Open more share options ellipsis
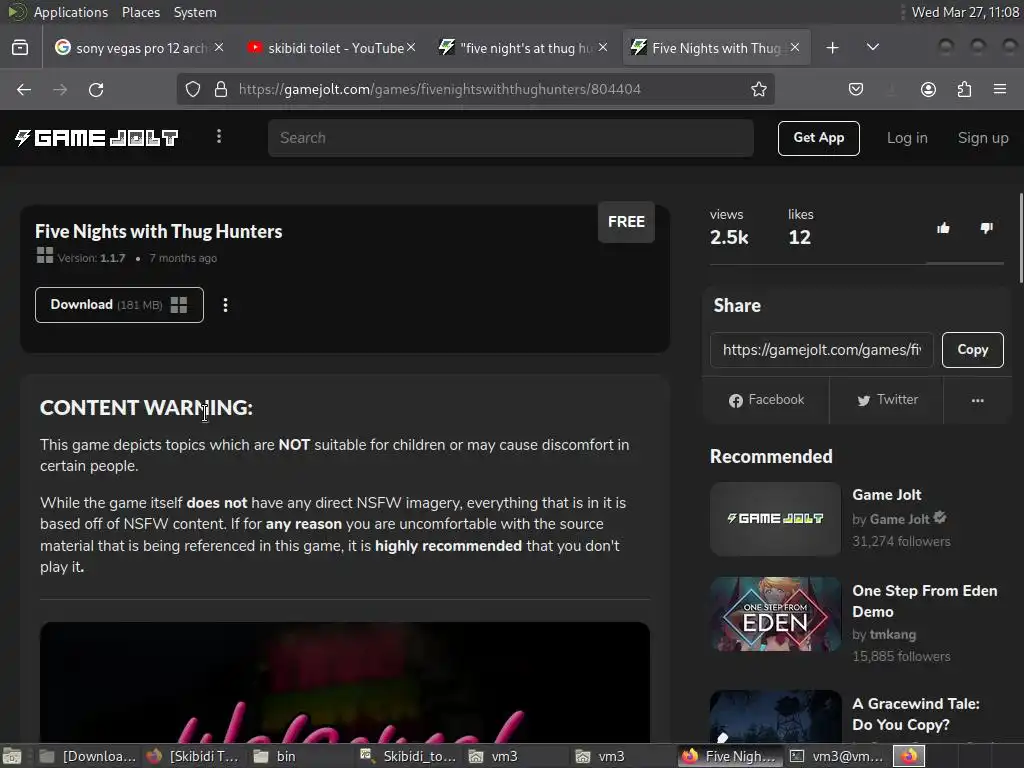 [977, 400]
